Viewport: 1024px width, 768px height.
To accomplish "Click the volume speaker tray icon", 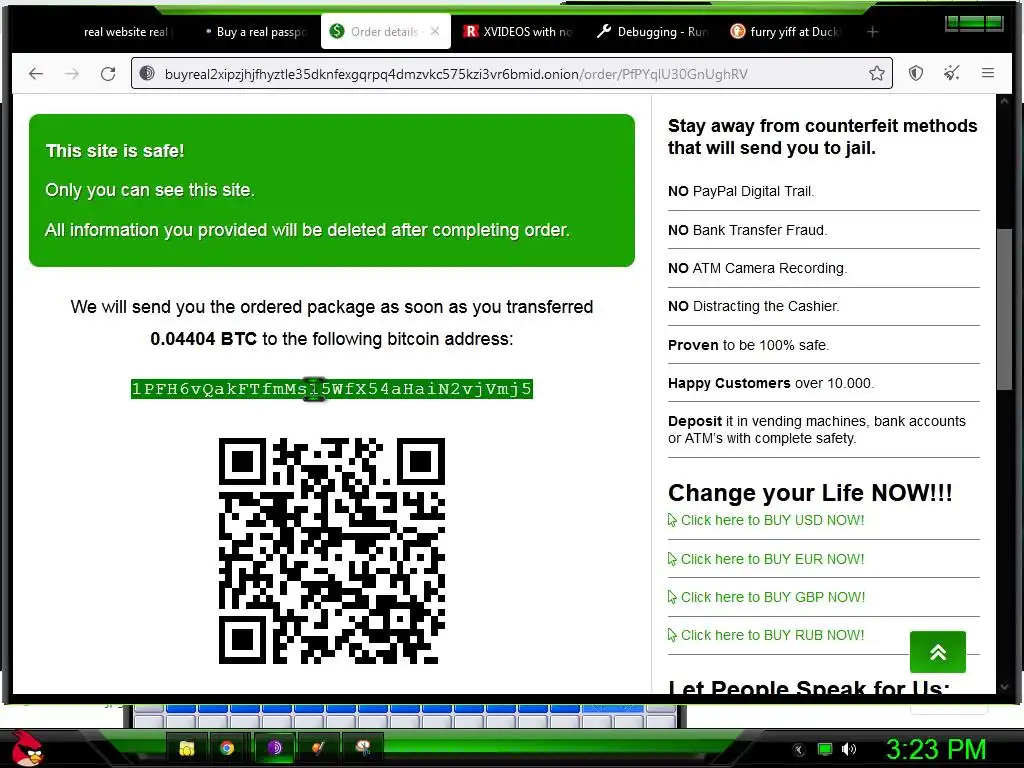I will (848, 749).
